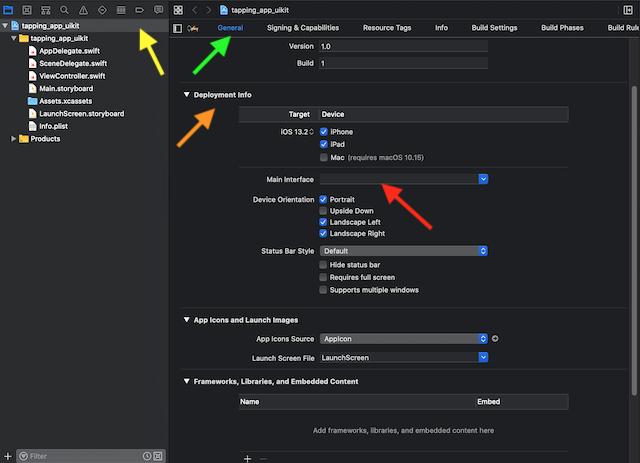Go forward in editor history
Viewport: 640px width, 463px height.
[209, 10]
